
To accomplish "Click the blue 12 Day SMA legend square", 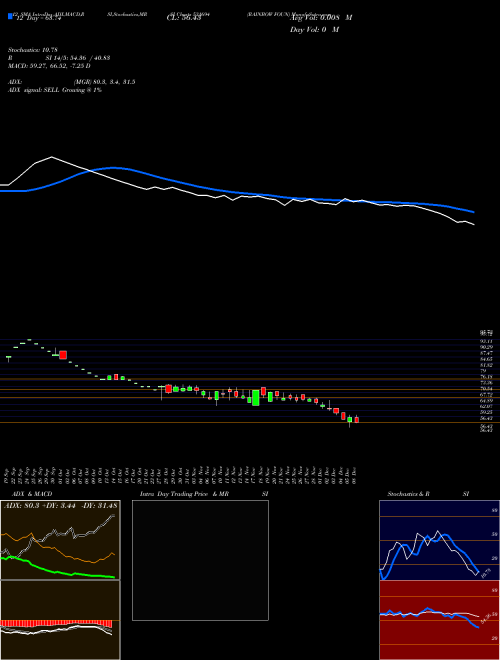I will coord(10,16).
